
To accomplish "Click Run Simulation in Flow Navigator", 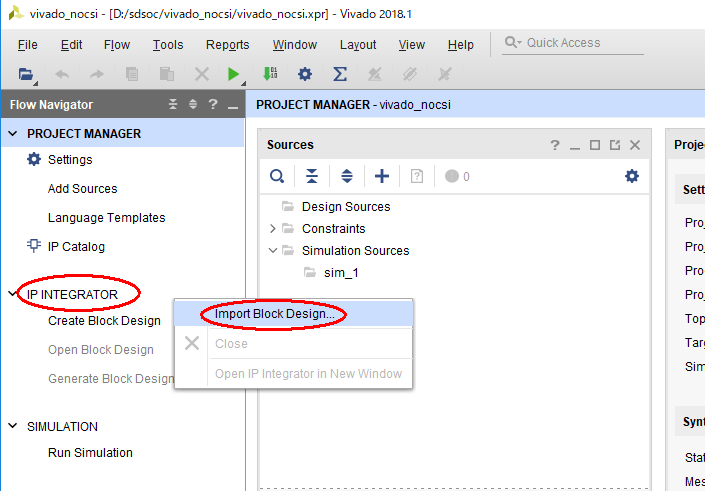I will (90, 453).
